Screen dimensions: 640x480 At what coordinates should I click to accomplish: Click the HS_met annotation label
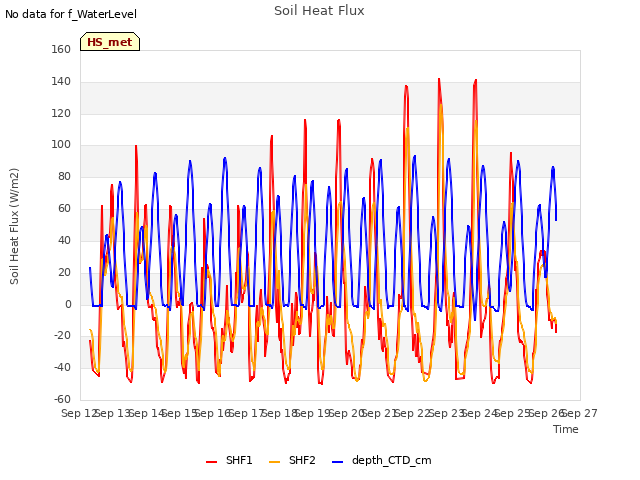coord(110,42)
